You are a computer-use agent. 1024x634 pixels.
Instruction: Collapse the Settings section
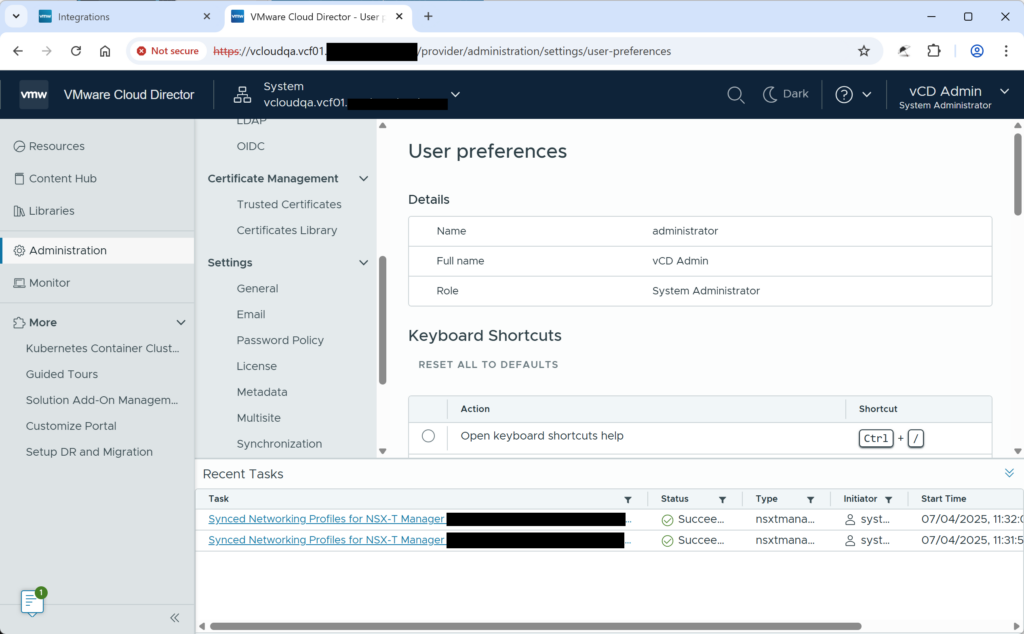point(363,262)
